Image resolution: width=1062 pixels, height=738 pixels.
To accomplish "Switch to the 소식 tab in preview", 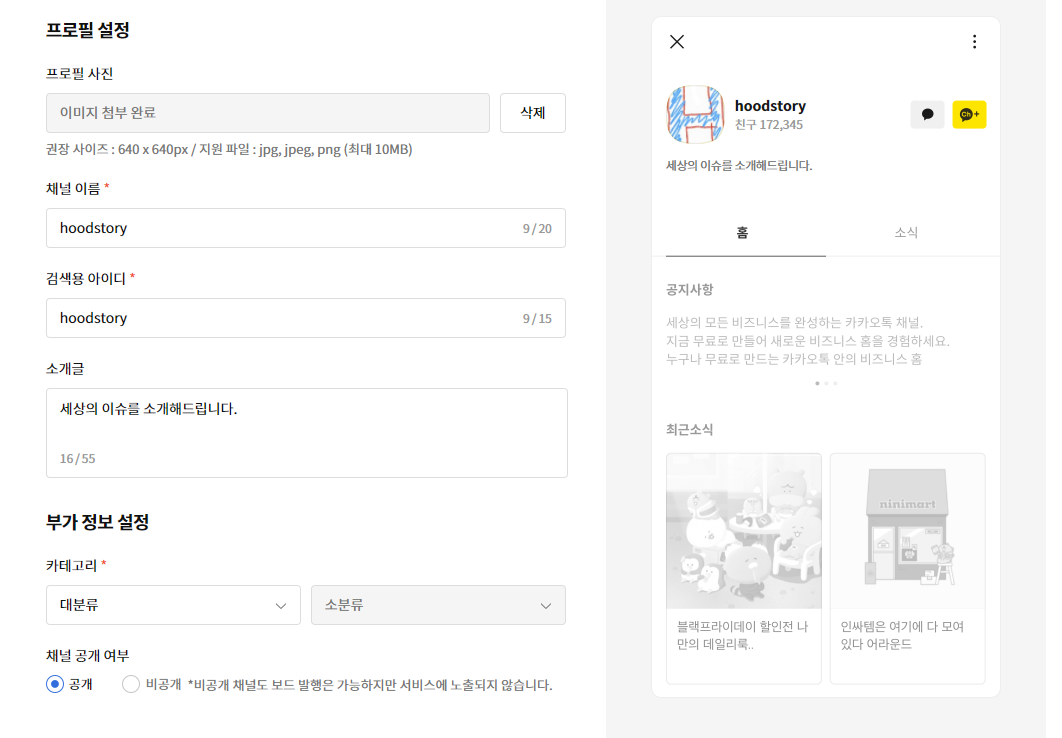I will 906,233.
